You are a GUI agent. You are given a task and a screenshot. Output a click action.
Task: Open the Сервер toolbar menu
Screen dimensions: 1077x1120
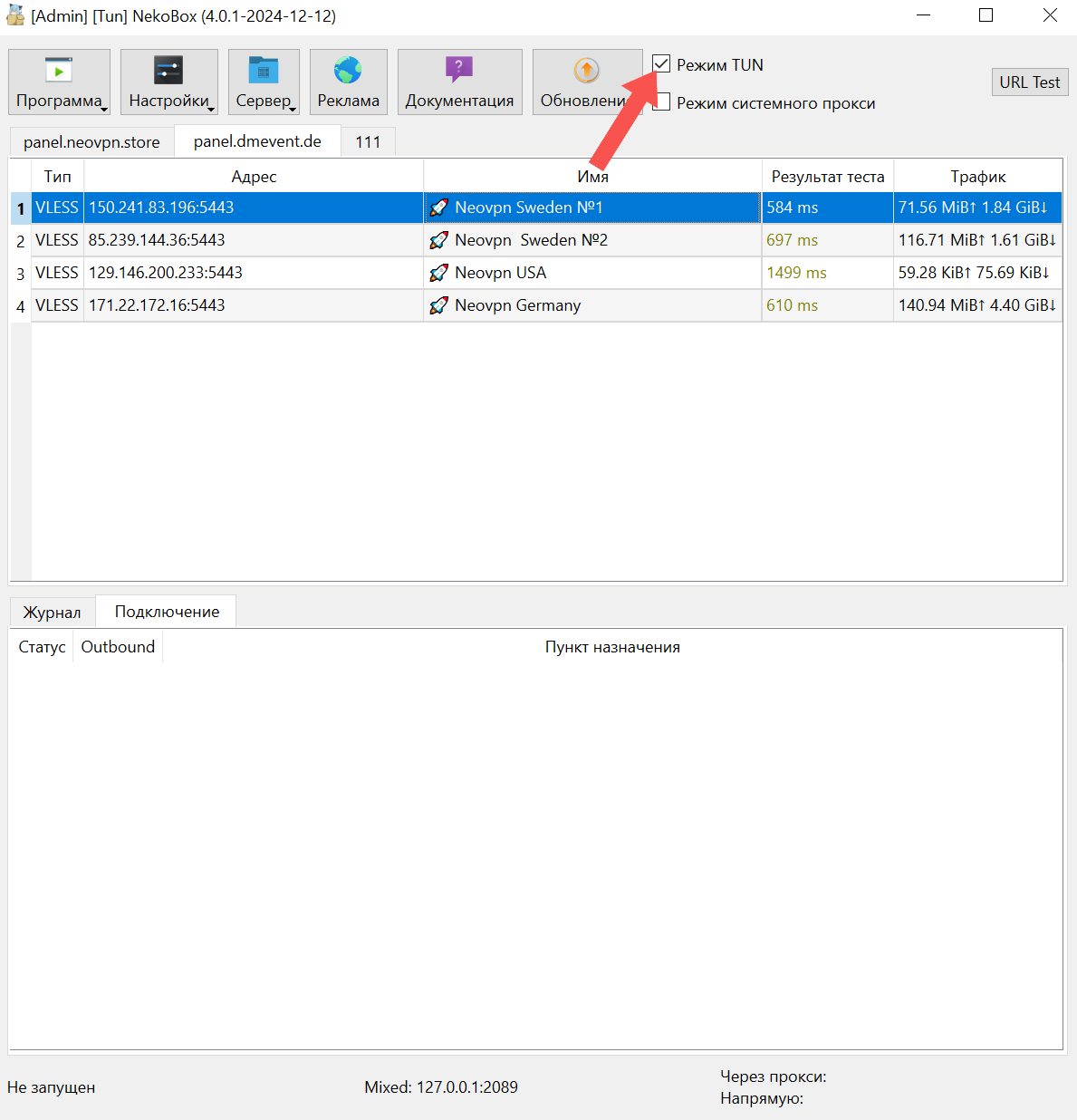click(x=264, y=82)
